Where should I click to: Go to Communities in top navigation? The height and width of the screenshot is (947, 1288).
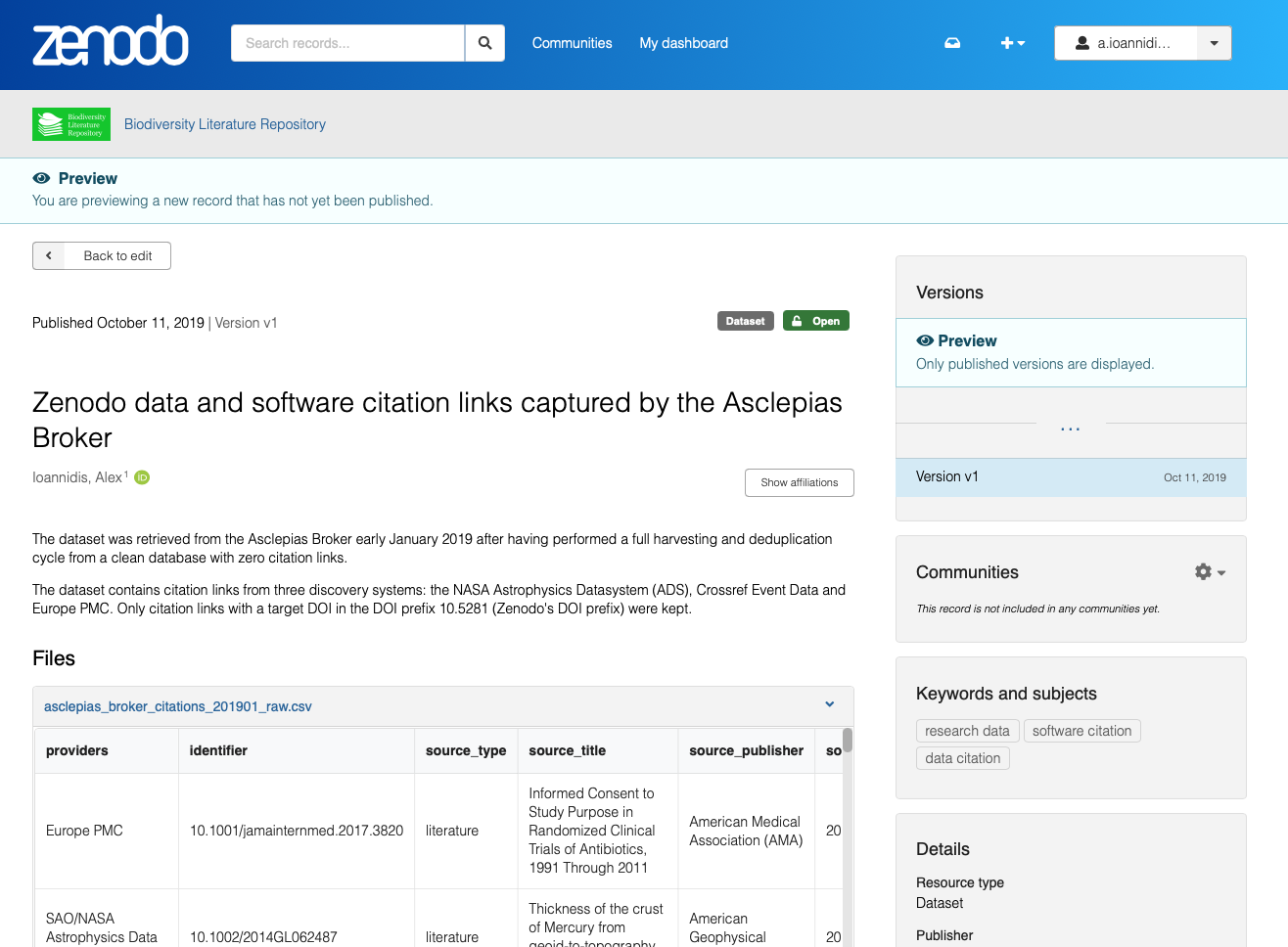click(572, 43)
